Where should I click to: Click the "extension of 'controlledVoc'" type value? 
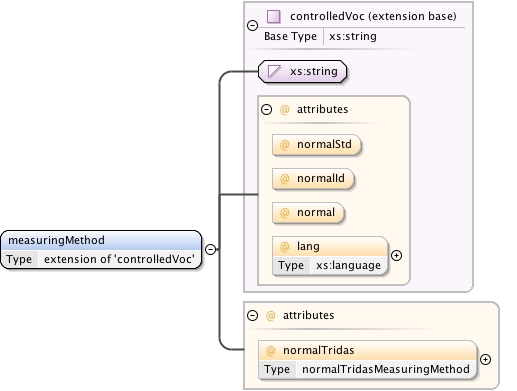[119, 259]
